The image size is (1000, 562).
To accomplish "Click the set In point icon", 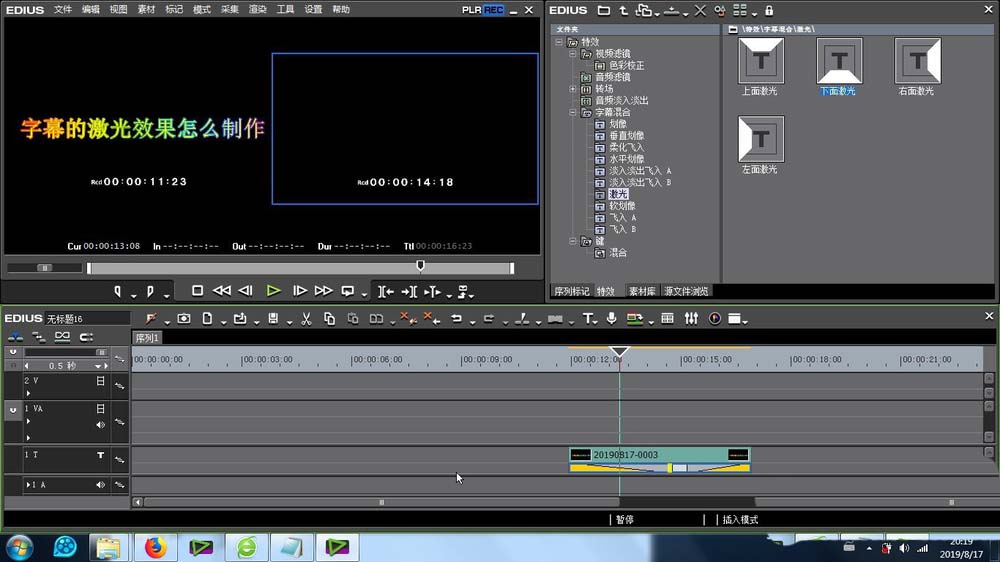I will pos(117,292).
